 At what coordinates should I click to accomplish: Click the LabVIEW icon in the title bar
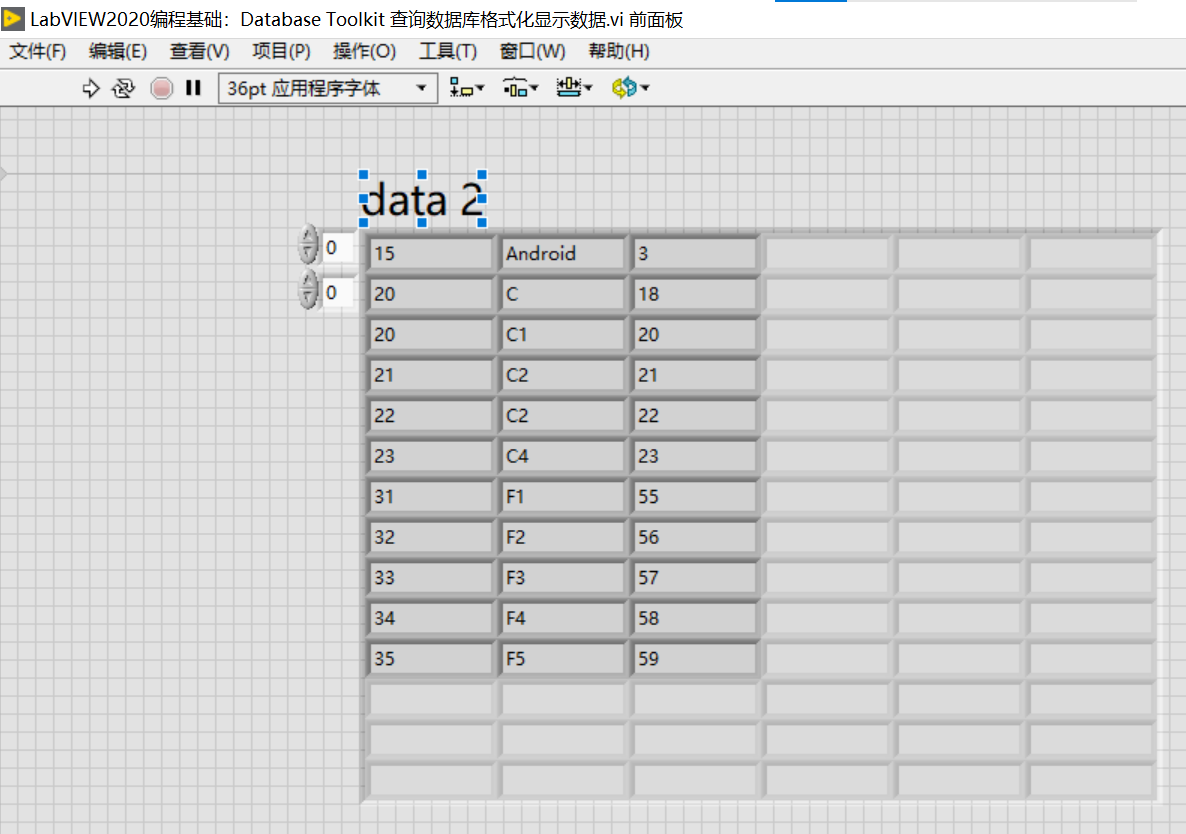tap(12, 19)
